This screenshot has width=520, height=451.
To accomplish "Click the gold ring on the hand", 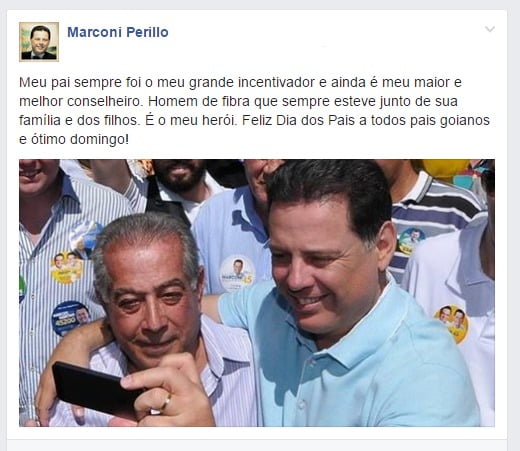I will [166, 402].
